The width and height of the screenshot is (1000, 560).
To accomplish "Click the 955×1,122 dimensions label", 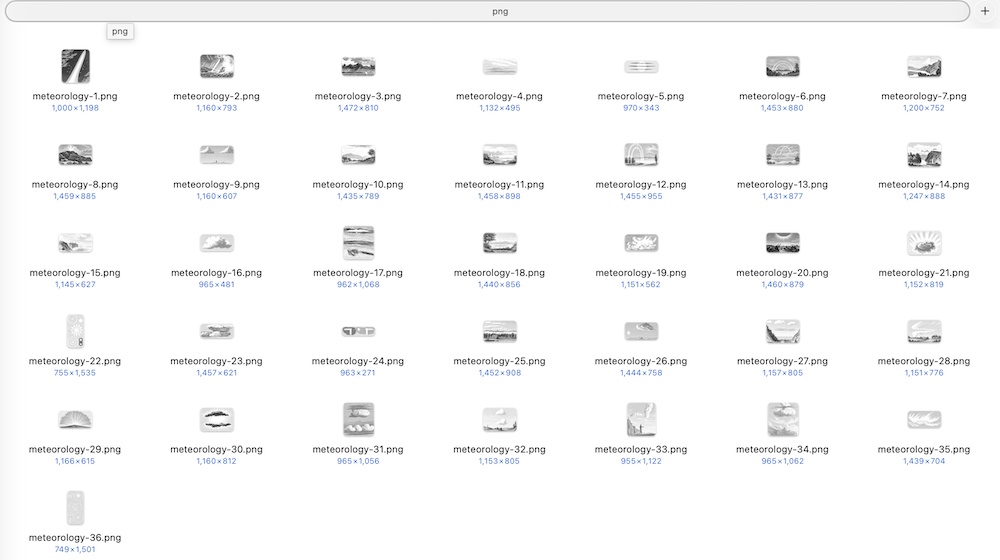I will 641,462.
